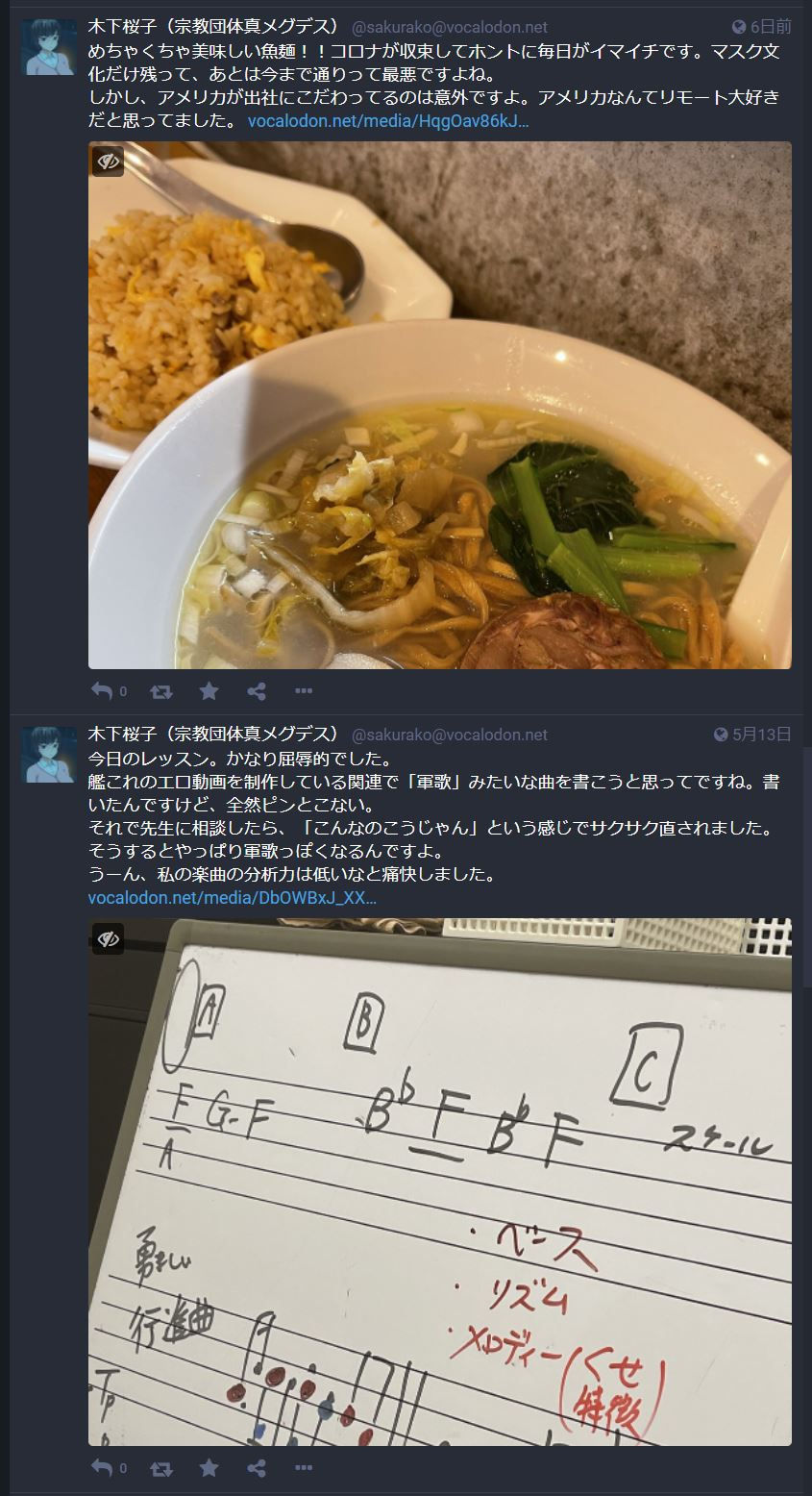This screenshot has width=812, height=1496.
Task: Click the first post's avatar
Action: (49, 46)
